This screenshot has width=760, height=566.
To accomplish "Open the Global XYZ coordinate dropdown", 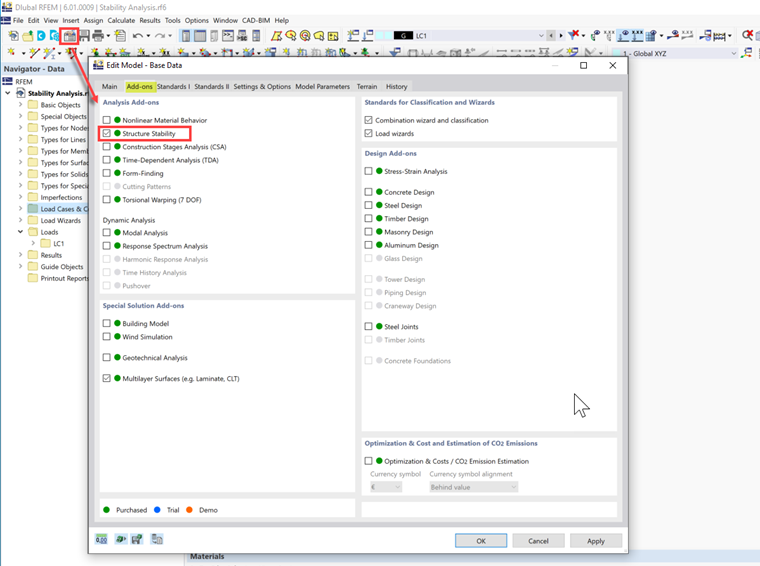I will 733,53.
